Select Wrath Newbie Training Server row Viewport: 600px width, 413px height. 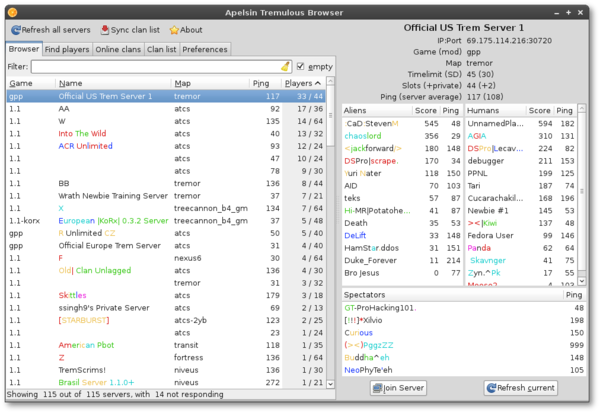click(x=166, y=196)
